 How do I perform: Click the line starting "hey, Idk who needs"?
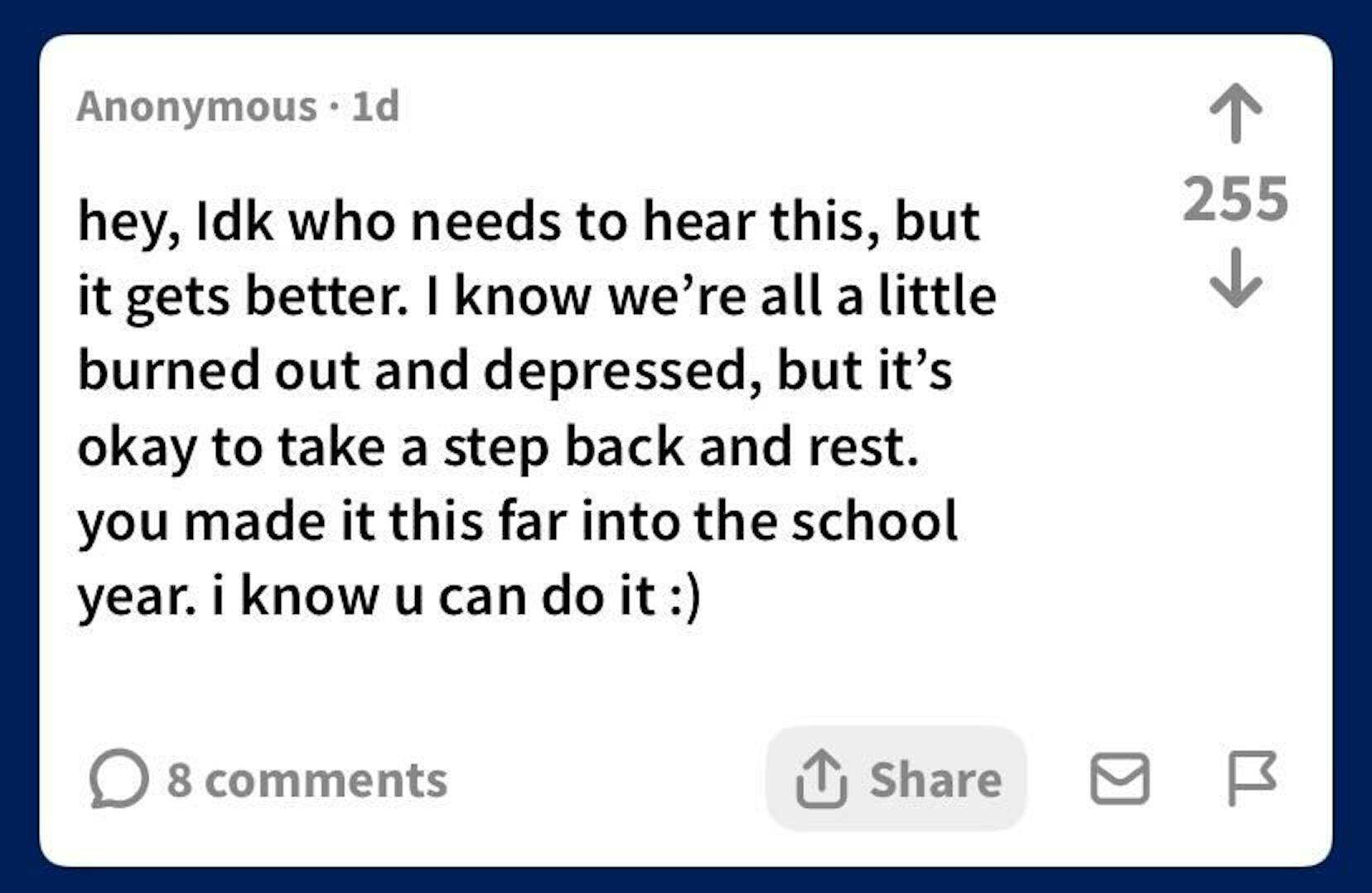pyautogui.click(x=528, y=221)
